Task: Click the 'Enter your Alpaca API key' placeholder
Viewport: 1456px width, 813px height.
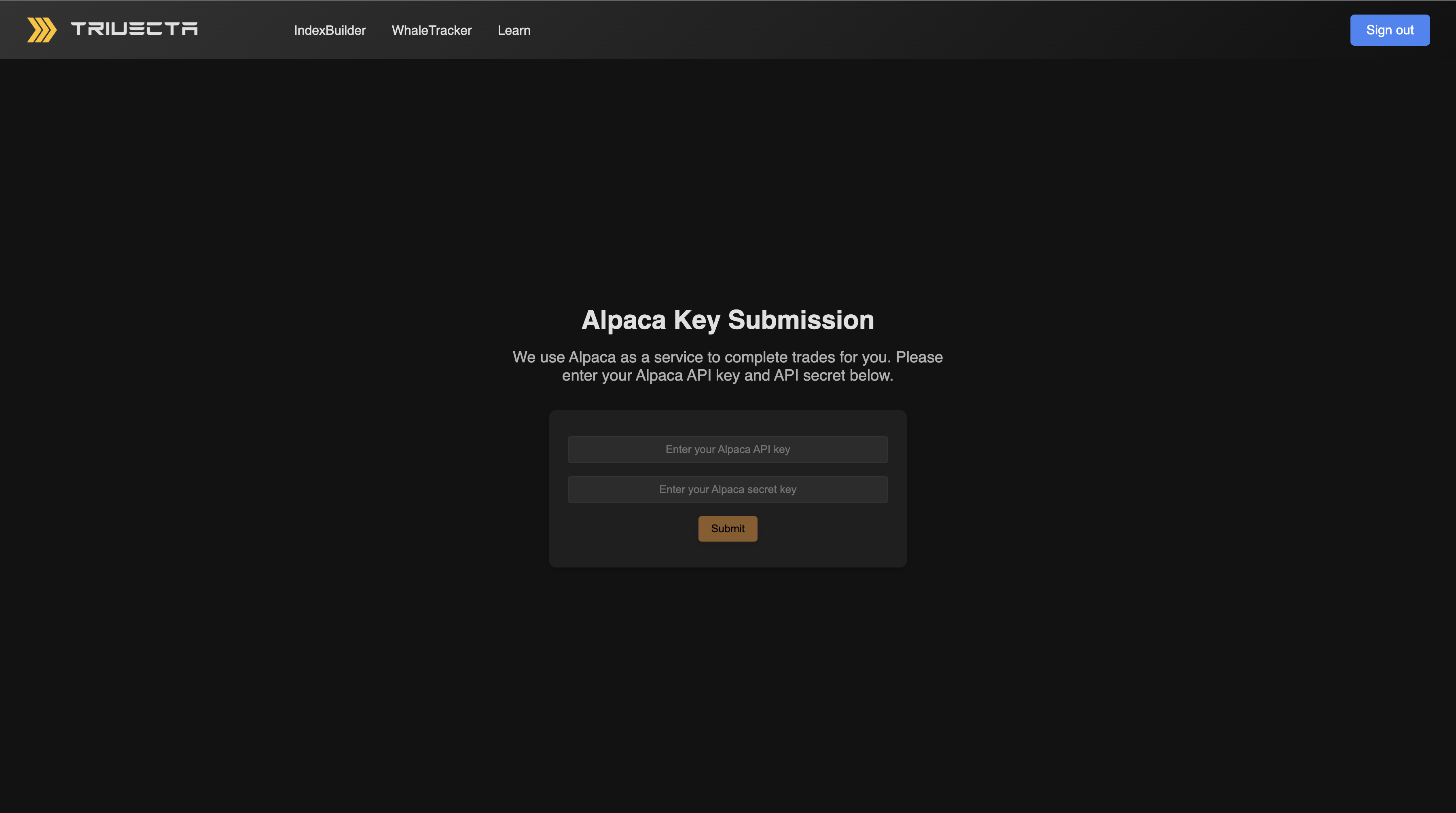Action: point(728,449)
